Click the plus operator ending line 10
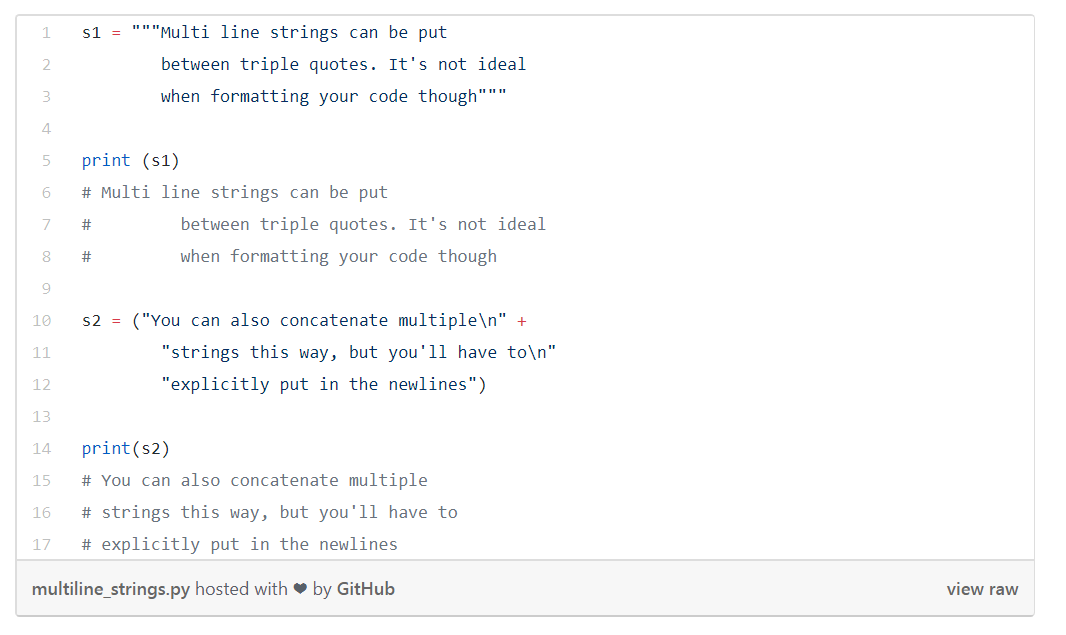1066x635 pixels. 522,320
